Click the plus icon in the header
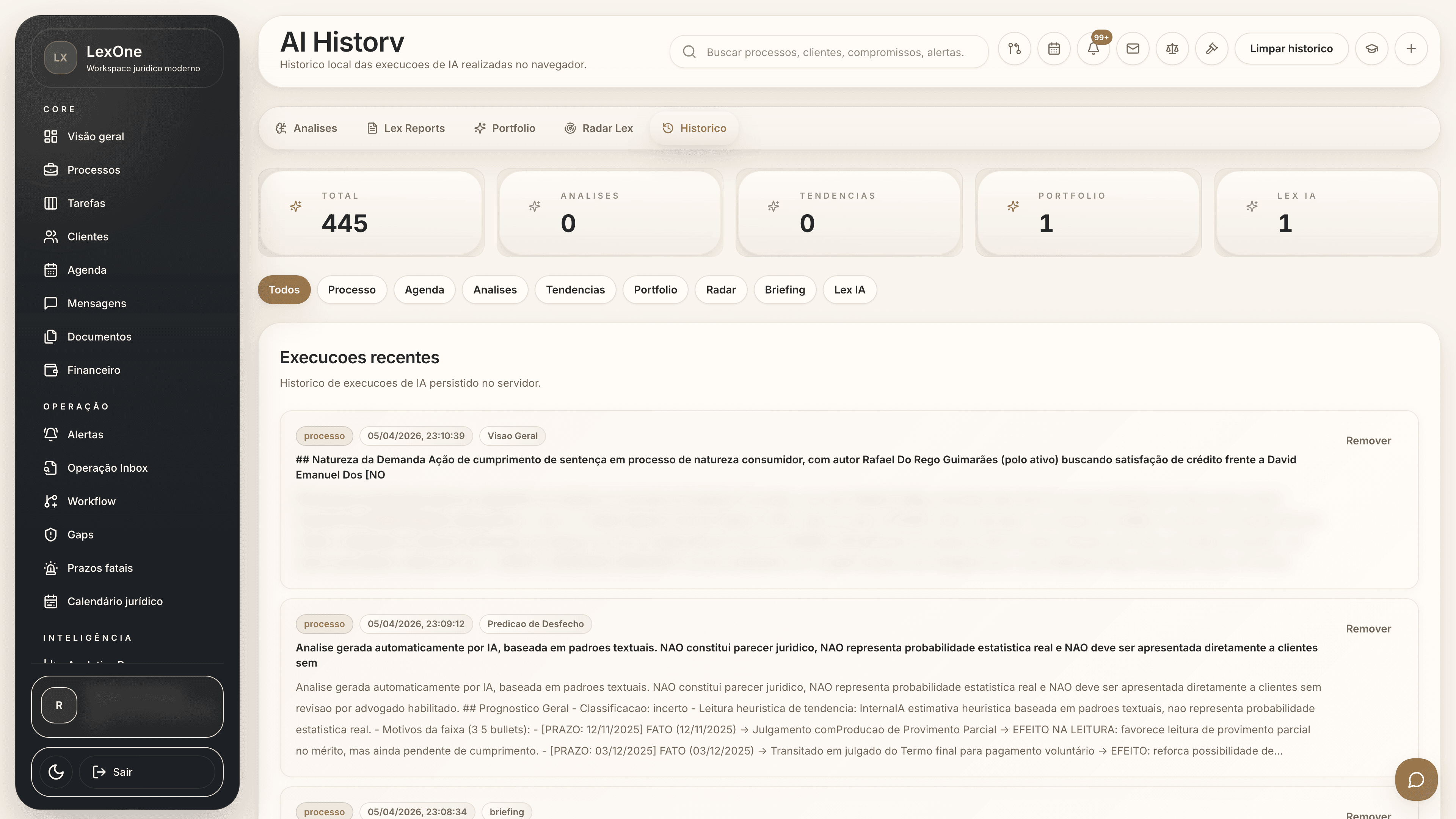 coord(1411,49)
